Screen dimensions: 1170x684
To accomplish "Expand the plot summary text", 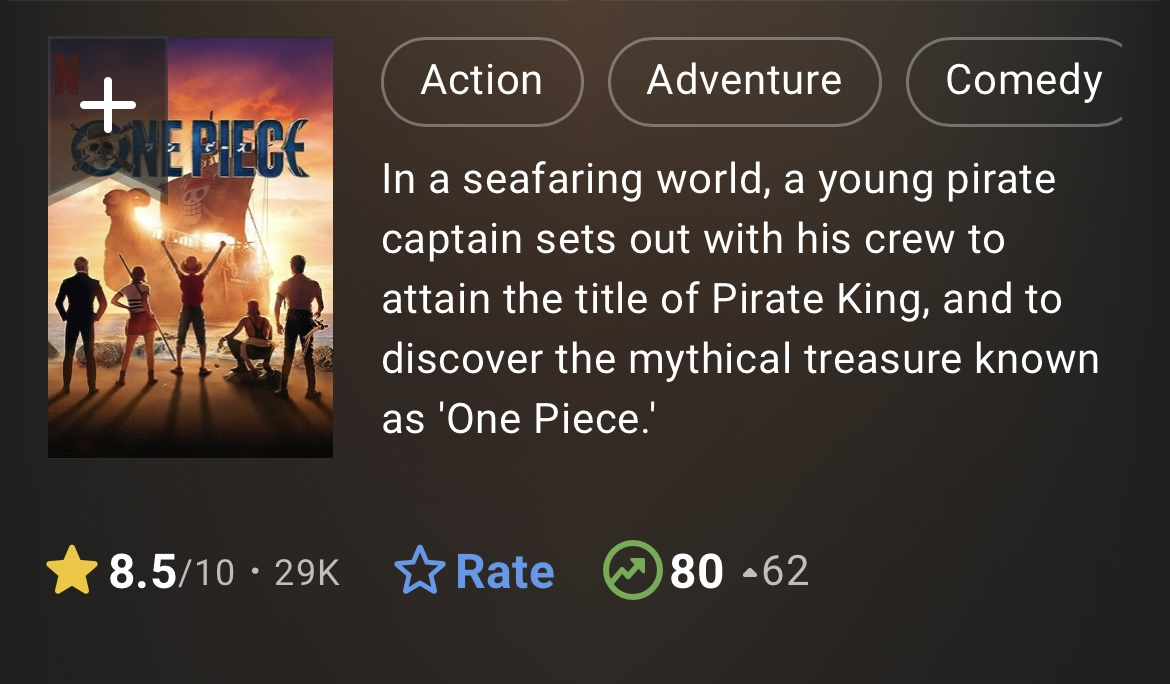I will [740, 300].
